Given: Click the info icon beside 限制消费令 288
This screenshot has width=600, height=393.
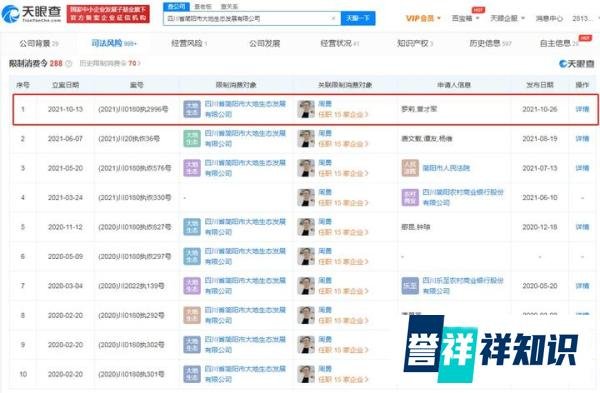Looking at the screenshot, I should coord(68,64).
